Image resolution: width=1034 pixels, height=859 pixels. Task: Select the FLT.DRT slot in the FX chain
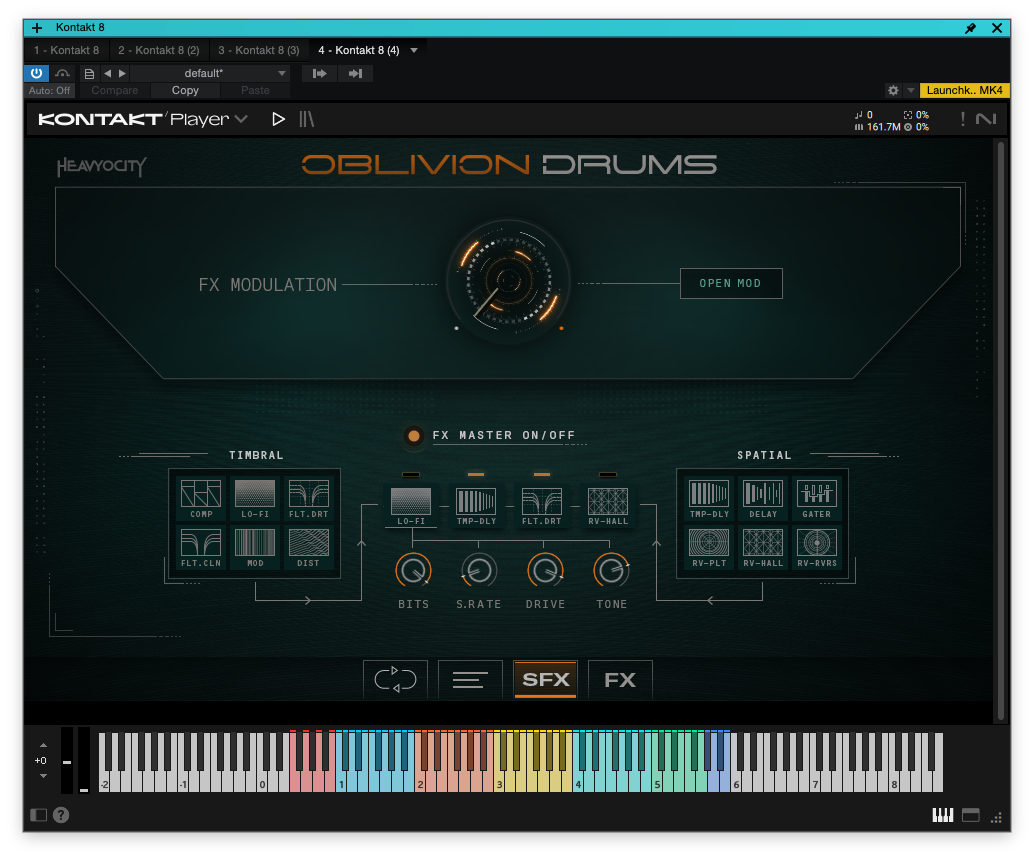541,506
